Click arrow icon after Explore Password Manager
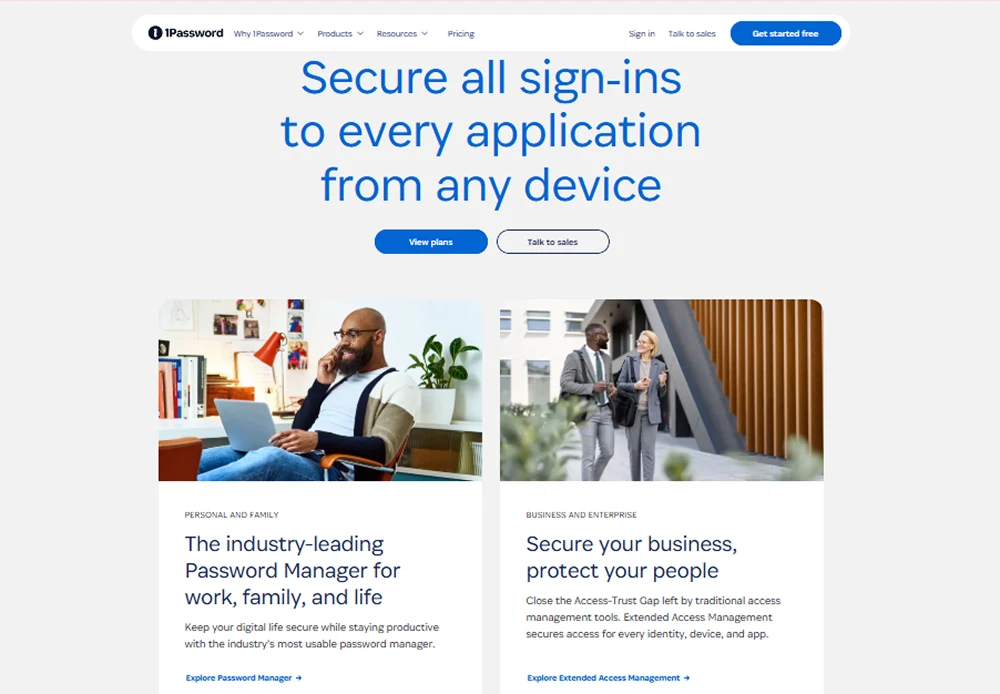 (x=298, y=678)
